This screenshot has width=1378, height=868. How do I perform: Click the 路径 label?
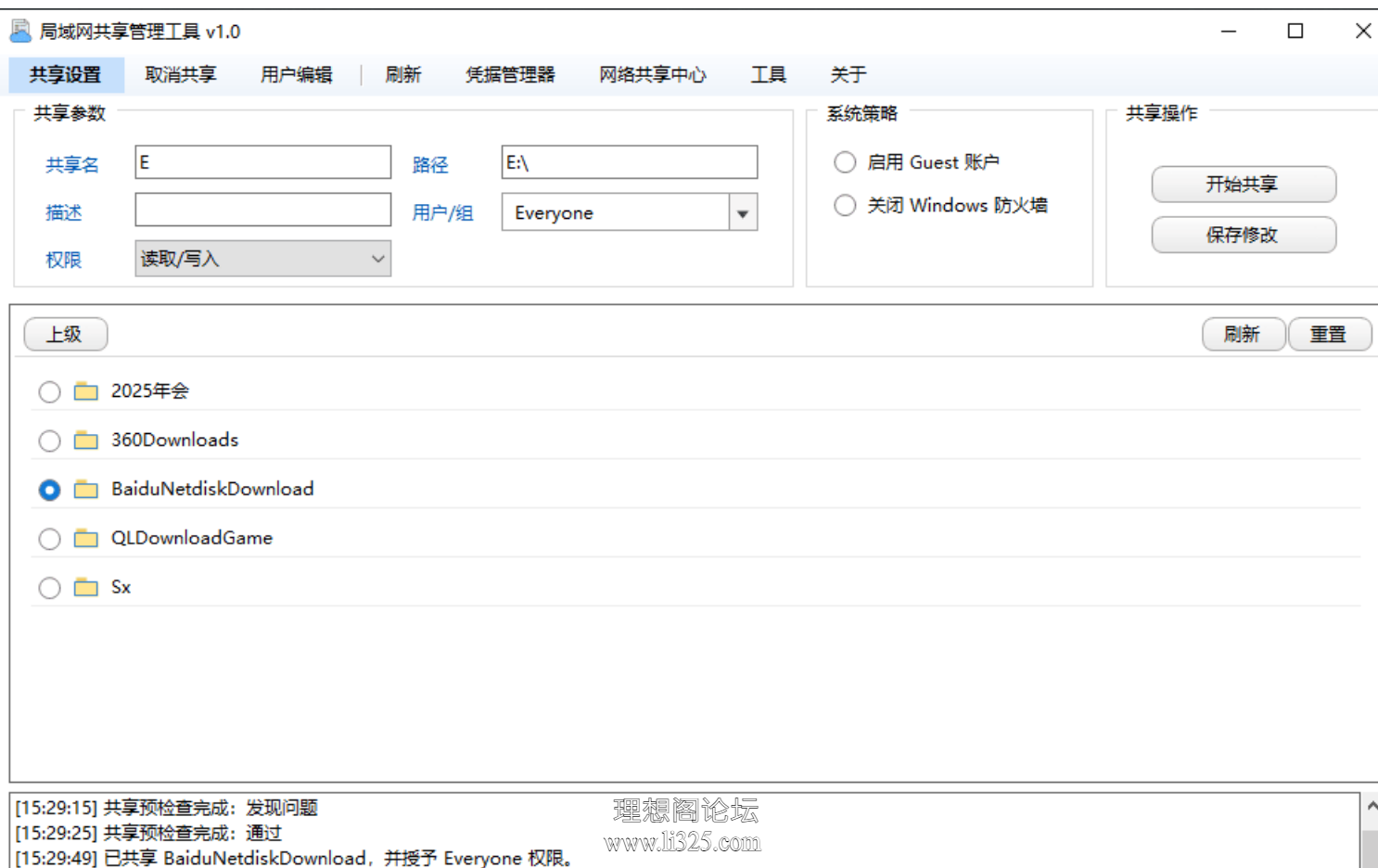(430, 165)
